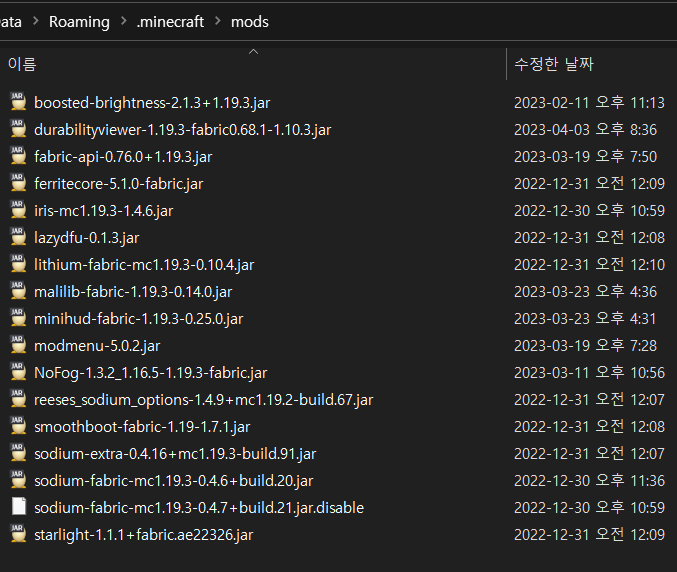Image resolution: width=677 pixels, height=572 pixels.
Task: Expand the chevron after Roaming in breadcrumb
Action: (x=123, y=21)
